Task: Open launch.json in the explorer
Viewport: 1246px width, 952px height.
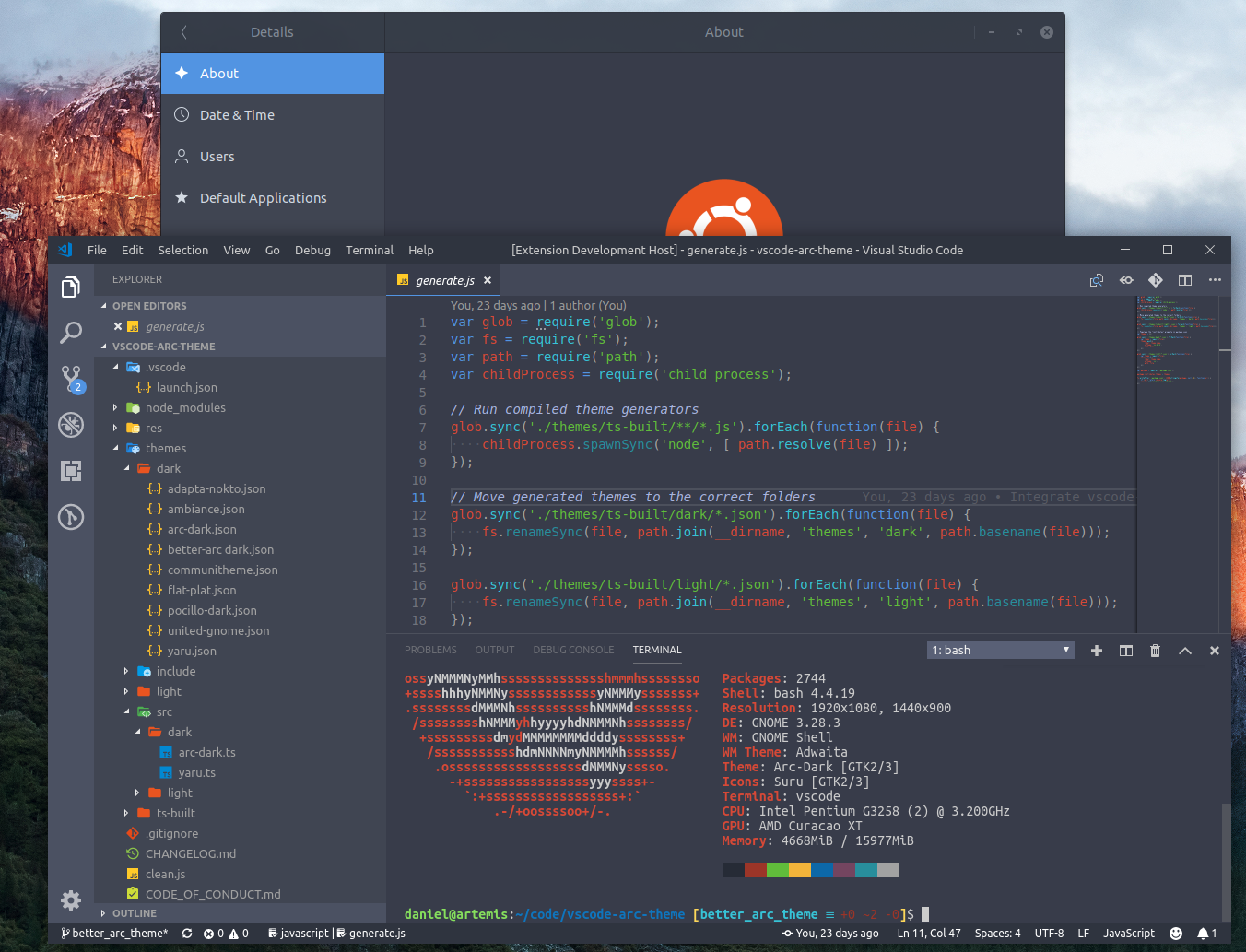Action: (241, 387)
